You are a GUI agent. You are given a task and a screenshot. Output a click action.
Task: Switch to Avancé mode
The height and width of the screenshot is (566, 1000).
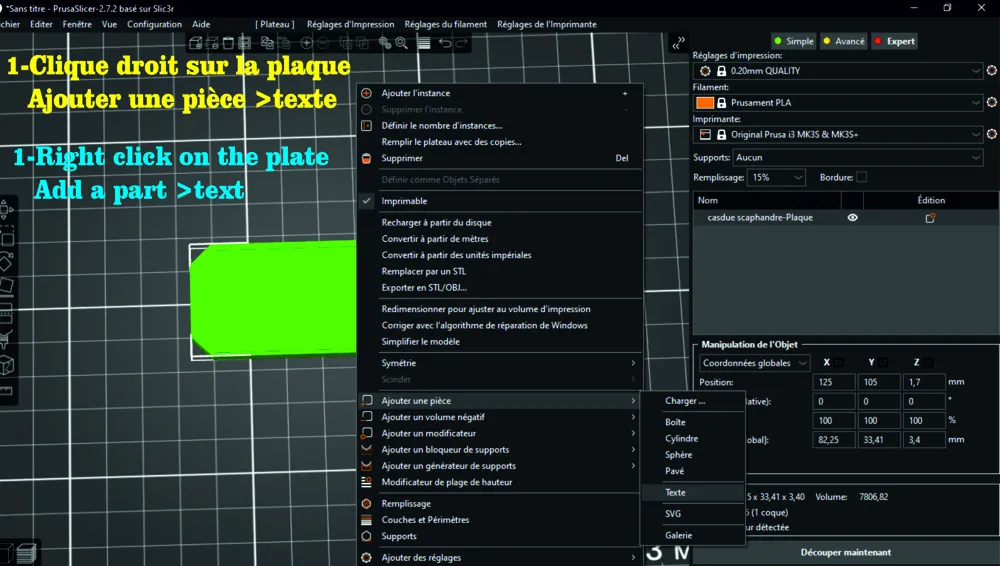click(x=844, y=41)
